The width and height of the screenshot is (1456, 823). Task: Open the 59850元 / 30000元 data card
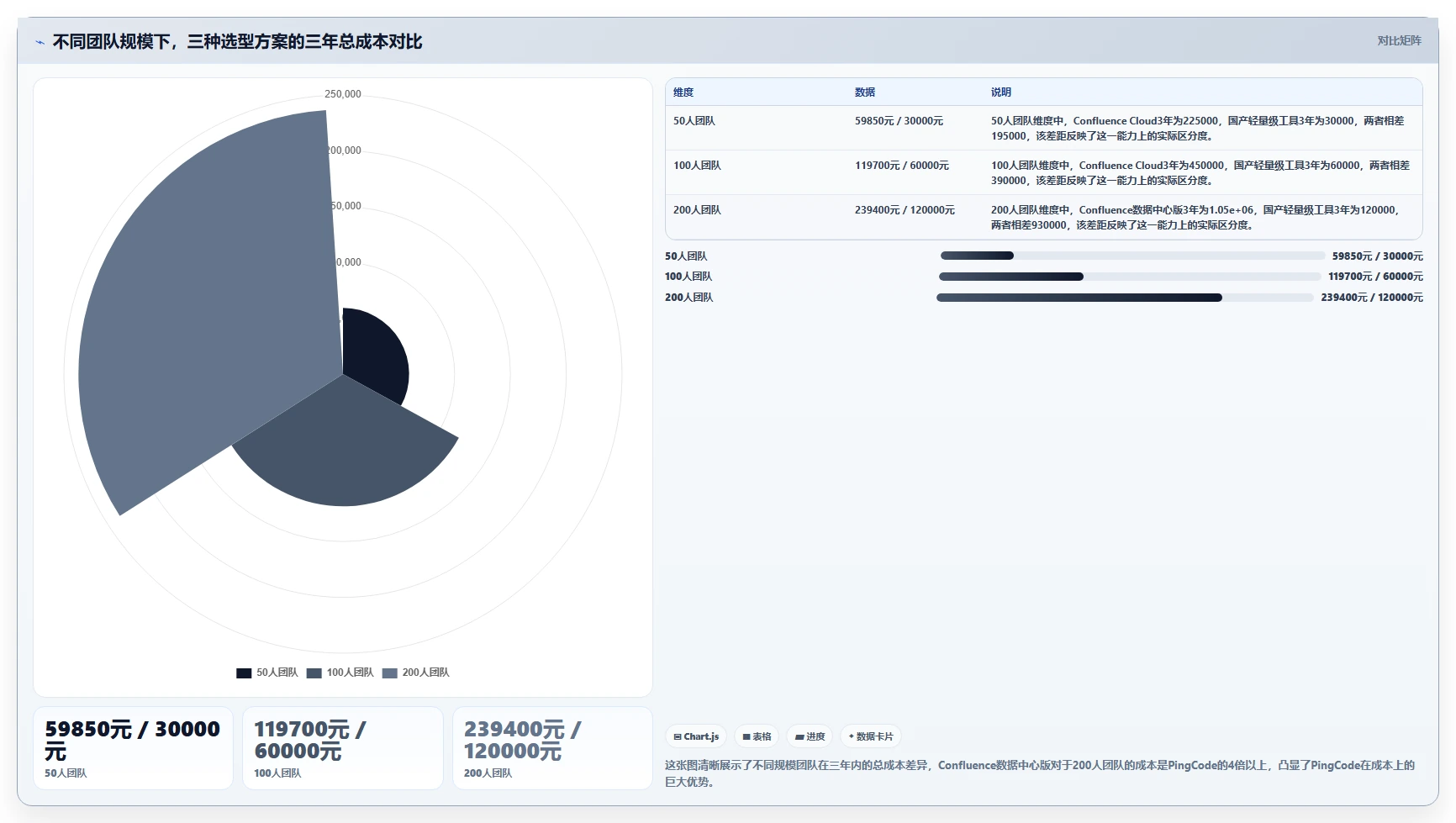click(x=133, y=748)
